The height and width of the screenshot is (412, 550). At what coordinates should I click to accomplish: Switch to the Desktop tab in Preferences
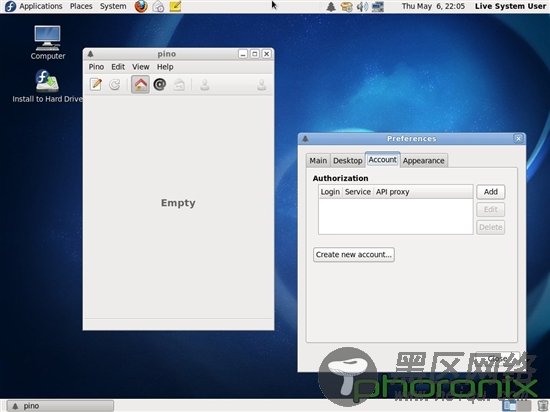click(x=348, y=161)
